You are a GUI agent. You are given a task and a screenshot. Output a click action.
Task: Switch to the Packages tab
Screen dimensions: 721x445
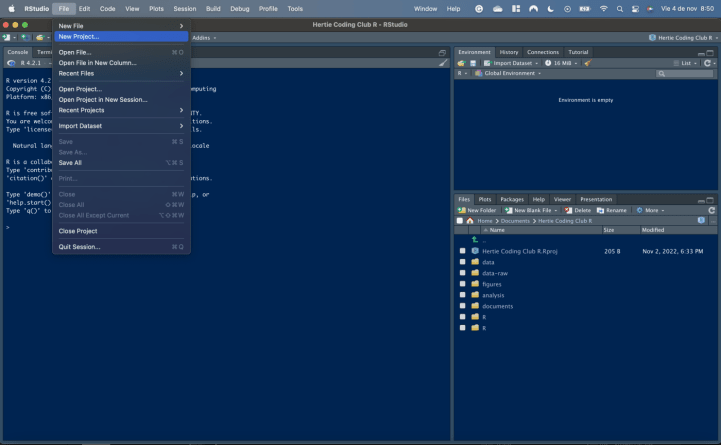[x=512, y=200]
